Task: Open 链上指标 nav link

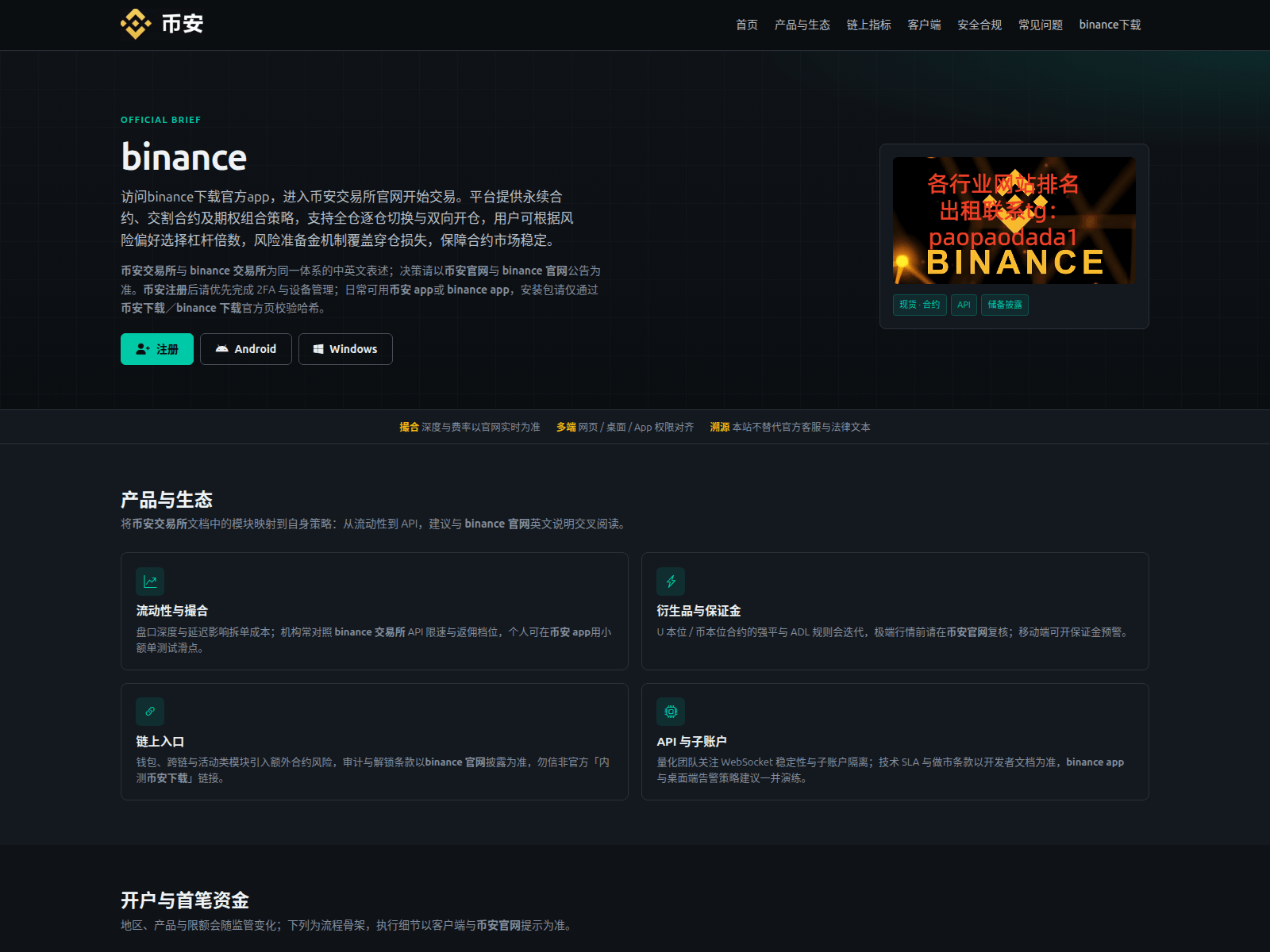Action: tap(868, 25)
